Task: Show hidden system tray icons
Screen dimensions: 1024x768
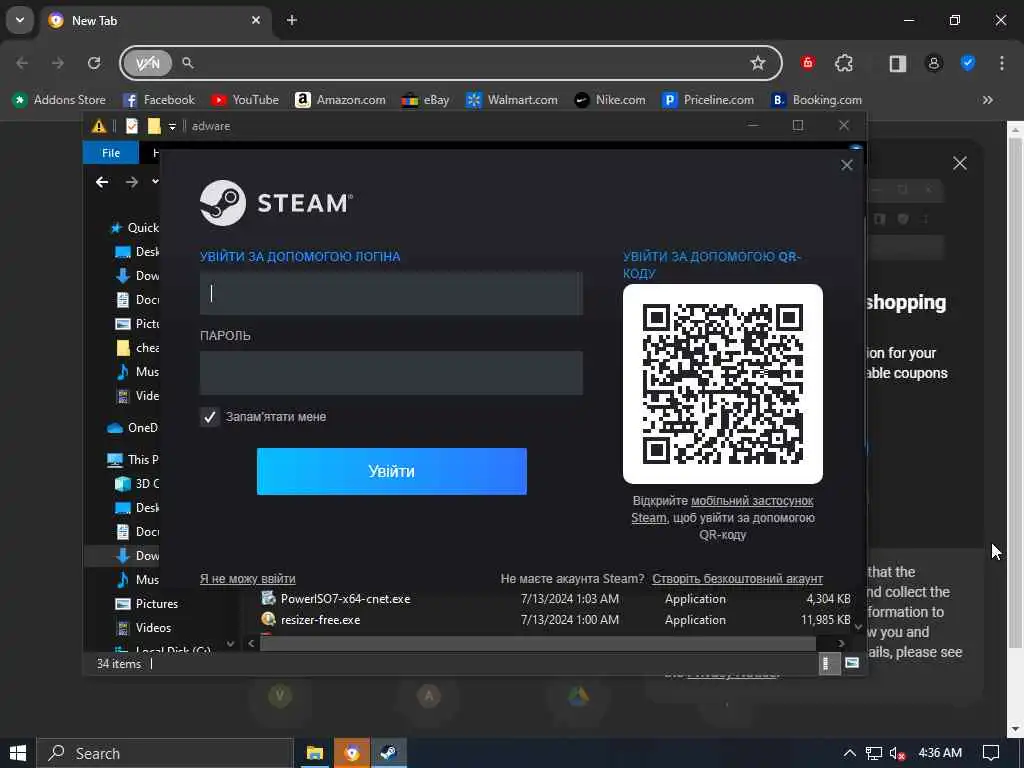Action: coord(849,753)
